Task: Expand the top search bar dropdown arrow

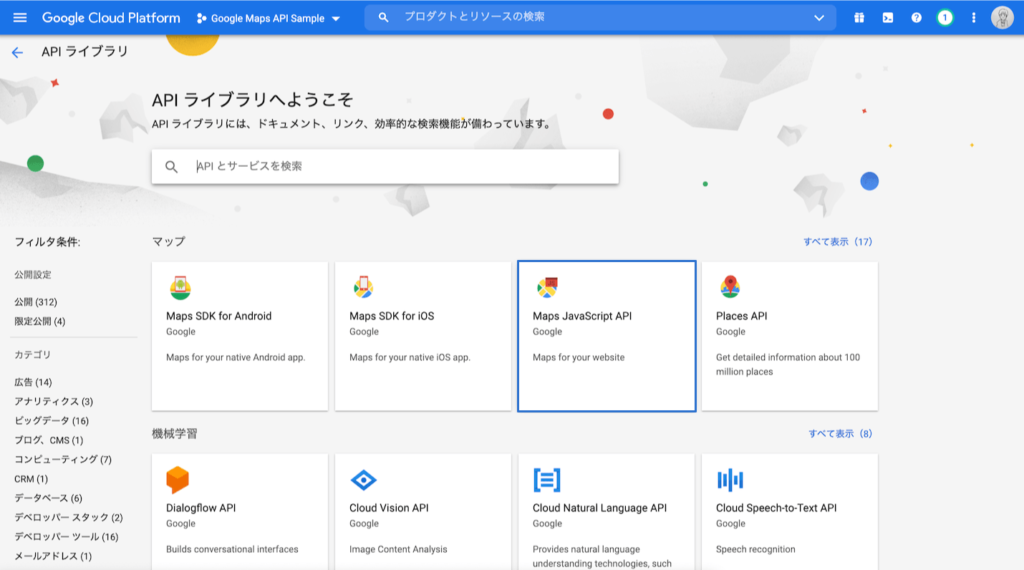Action: (820, 18)
